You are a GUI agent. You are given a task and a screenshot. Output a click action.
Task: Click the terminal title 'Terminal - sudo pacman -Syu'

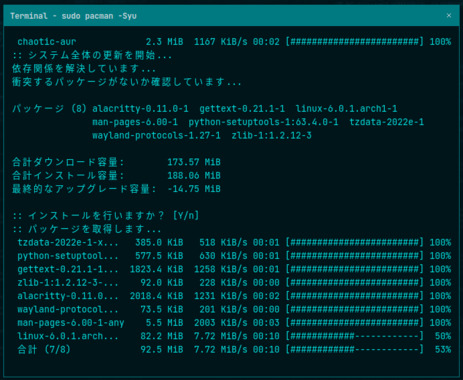click(73, 16)
